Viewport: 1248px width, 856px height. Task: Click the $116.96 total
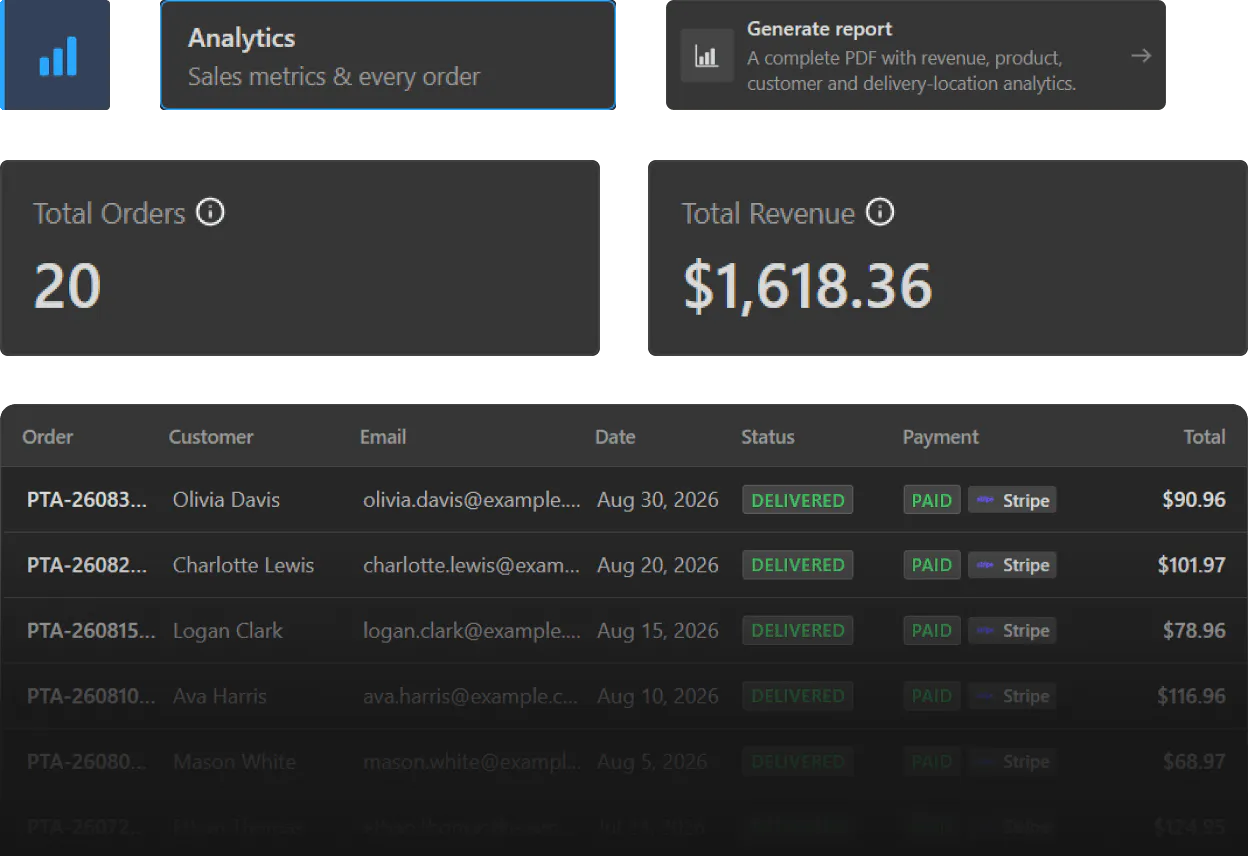[x=1192, y=696]
